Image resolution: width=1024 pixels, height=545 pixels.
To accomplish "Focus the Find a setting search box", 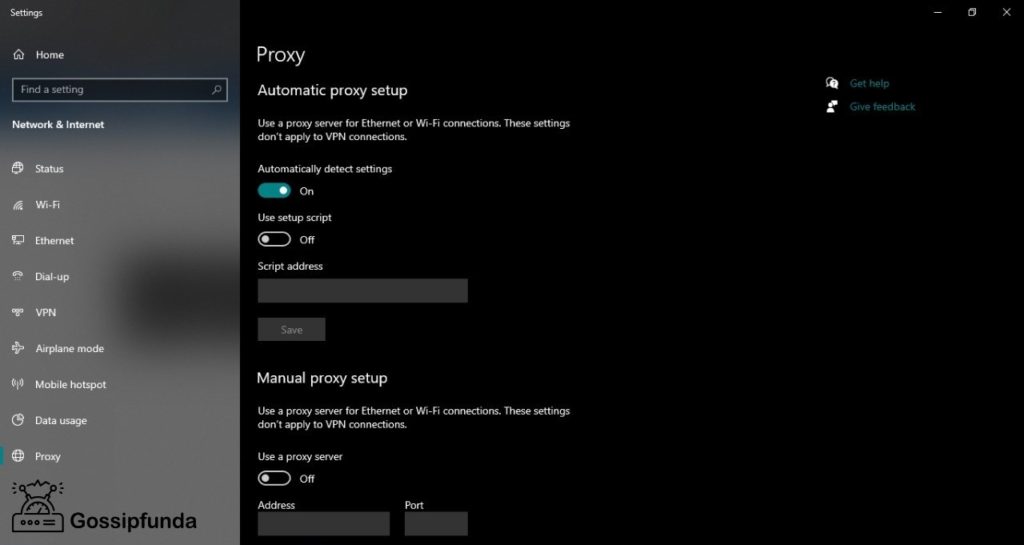I will click(x=120, y=90).
